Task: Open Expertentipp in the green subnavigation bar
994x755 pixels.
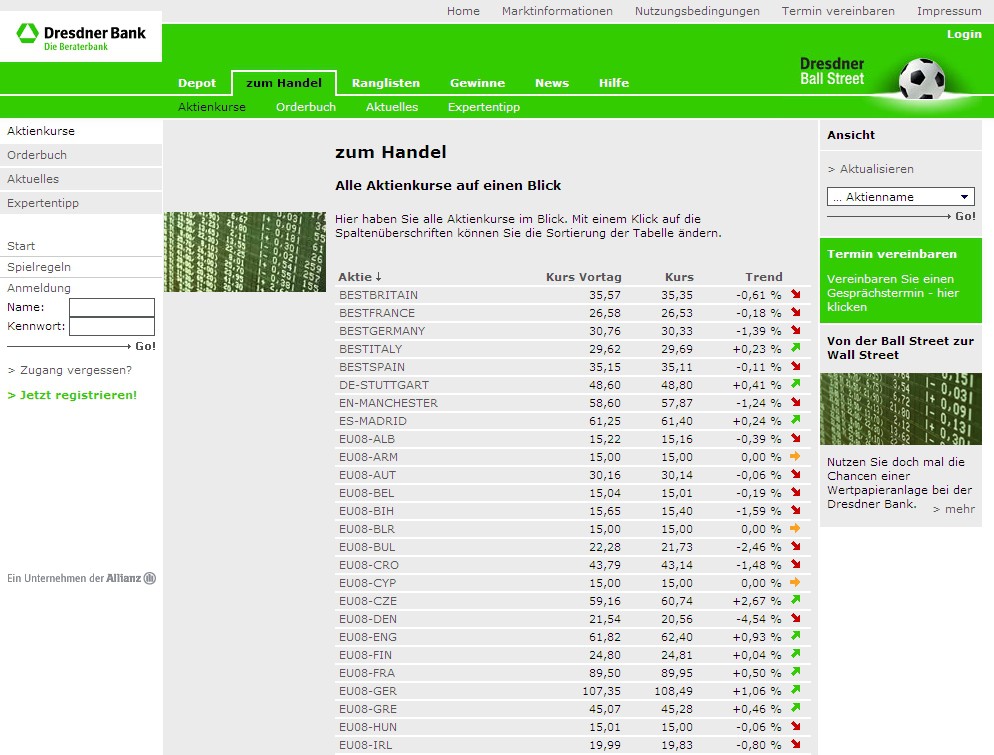Action: [484, 107]
